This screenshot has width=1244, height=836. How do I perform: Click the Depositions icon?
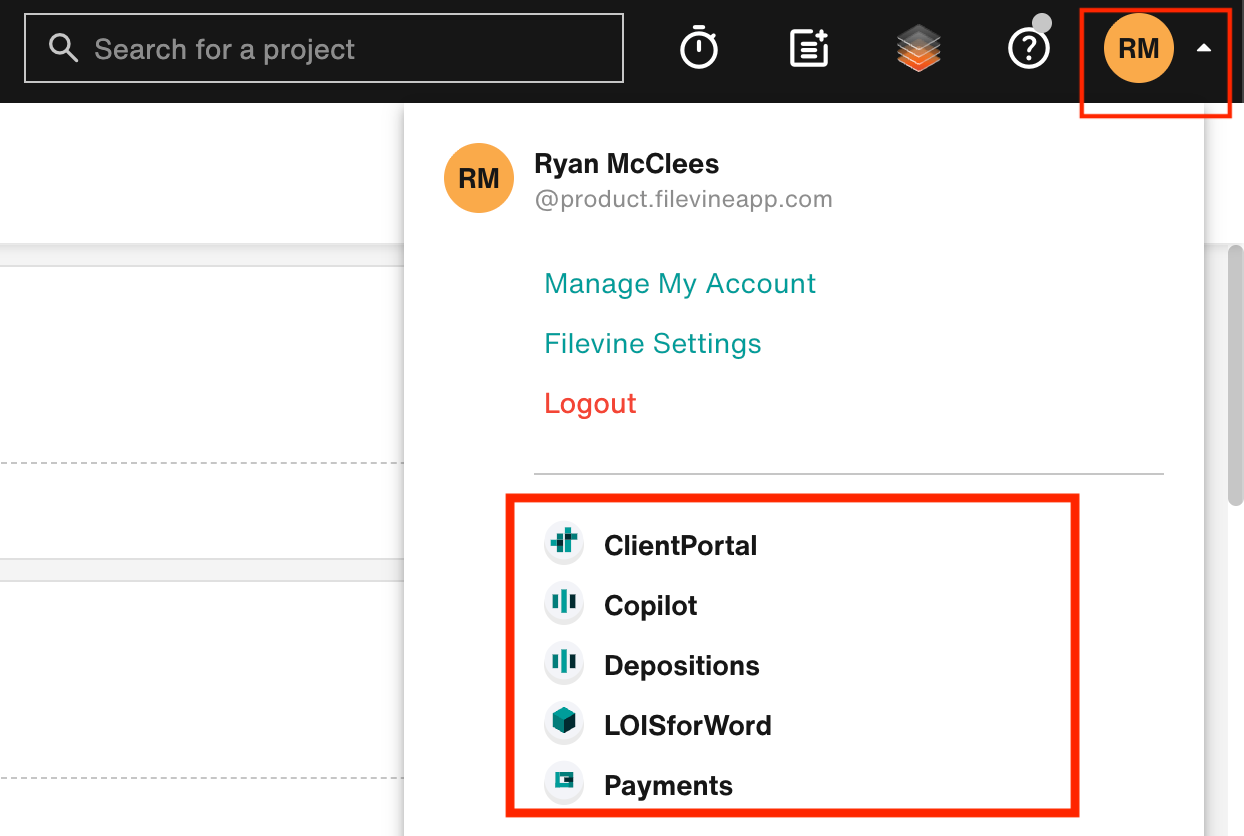pyautogui.click(x=564, y=662)
